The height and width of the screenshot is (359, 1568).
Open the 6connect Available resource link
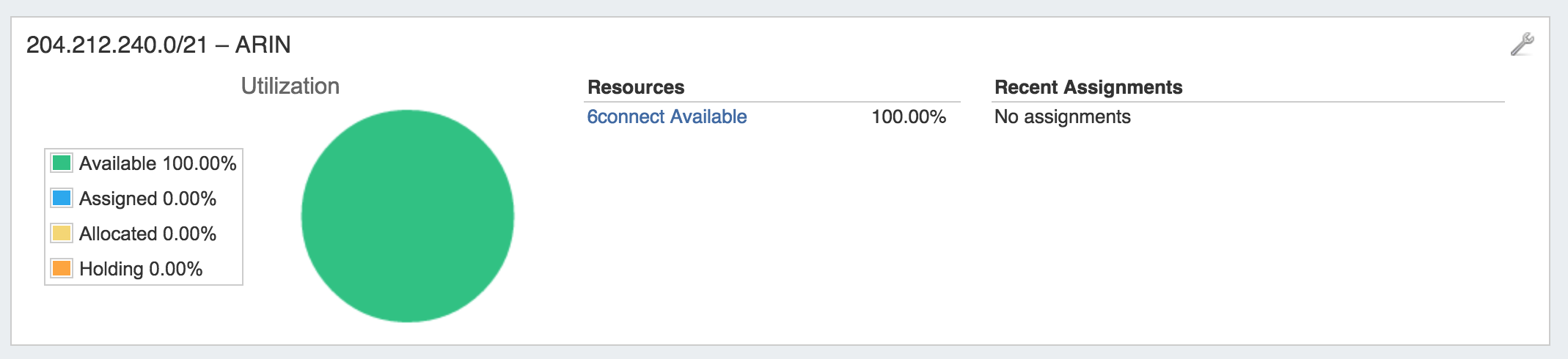(x=667, y=116)
